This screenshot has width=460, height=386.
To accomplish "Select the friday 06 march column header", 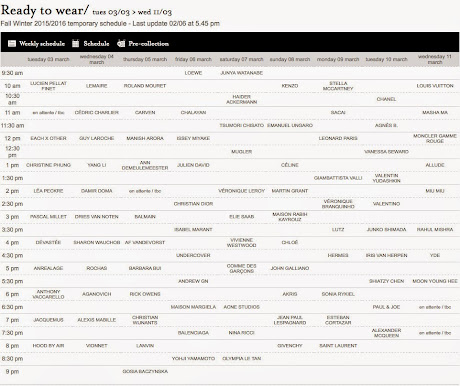I will (193, 59).
